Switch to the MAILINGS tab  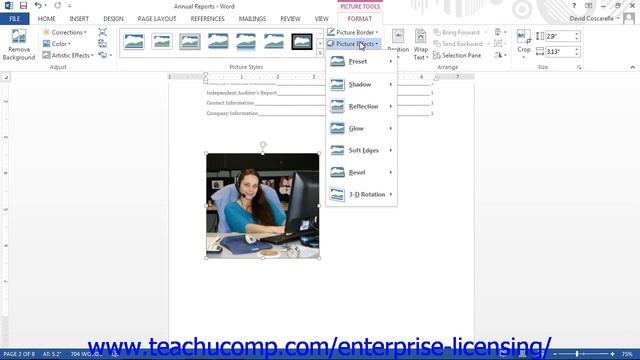(x=252, y=19)
